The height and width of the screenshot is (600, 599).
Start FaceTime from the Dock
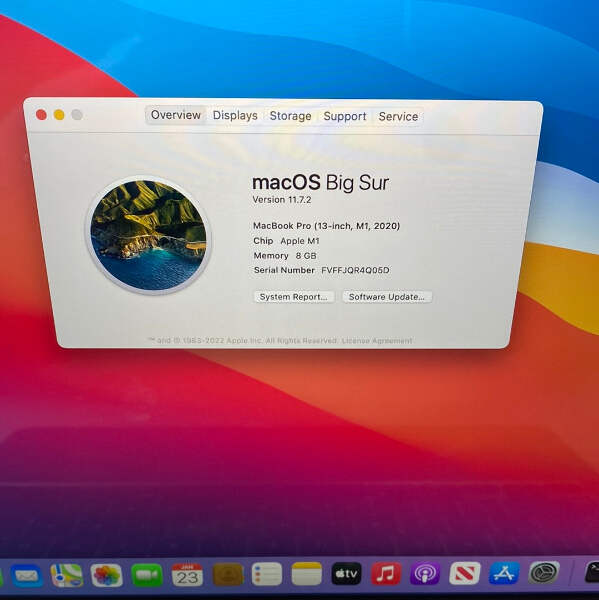click(x=147, y=575)
